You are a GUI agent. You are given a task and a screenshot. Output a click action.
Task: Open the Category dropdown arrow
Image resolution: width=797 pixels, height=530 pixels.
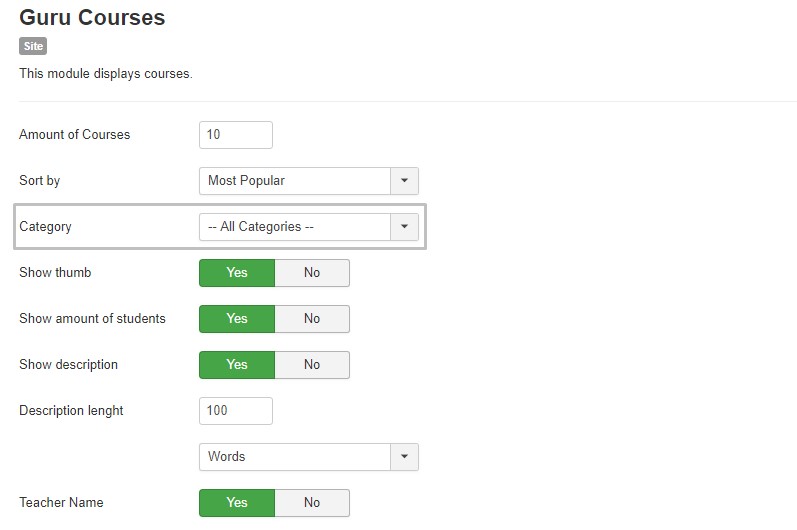coord(404,227)
